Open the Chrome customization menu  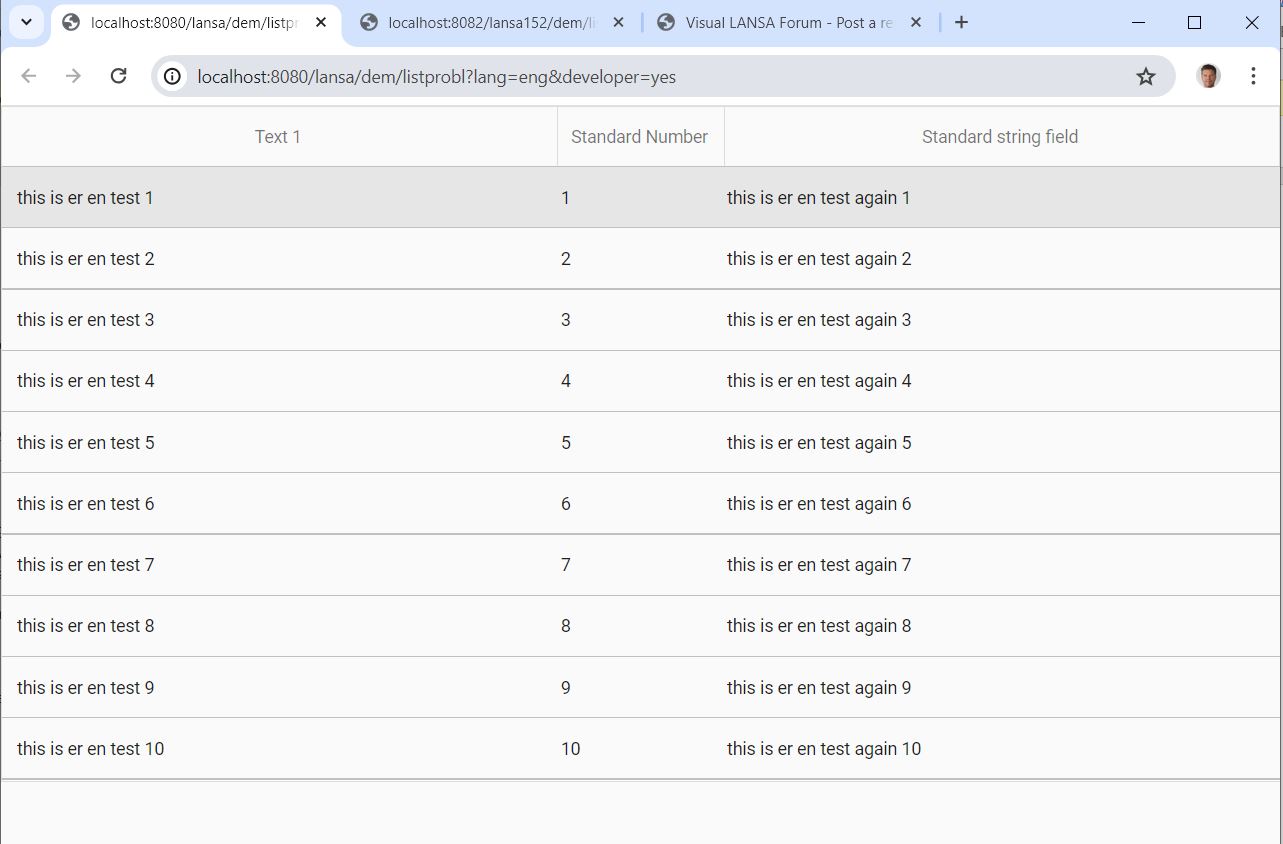(x=1253, y=75)
